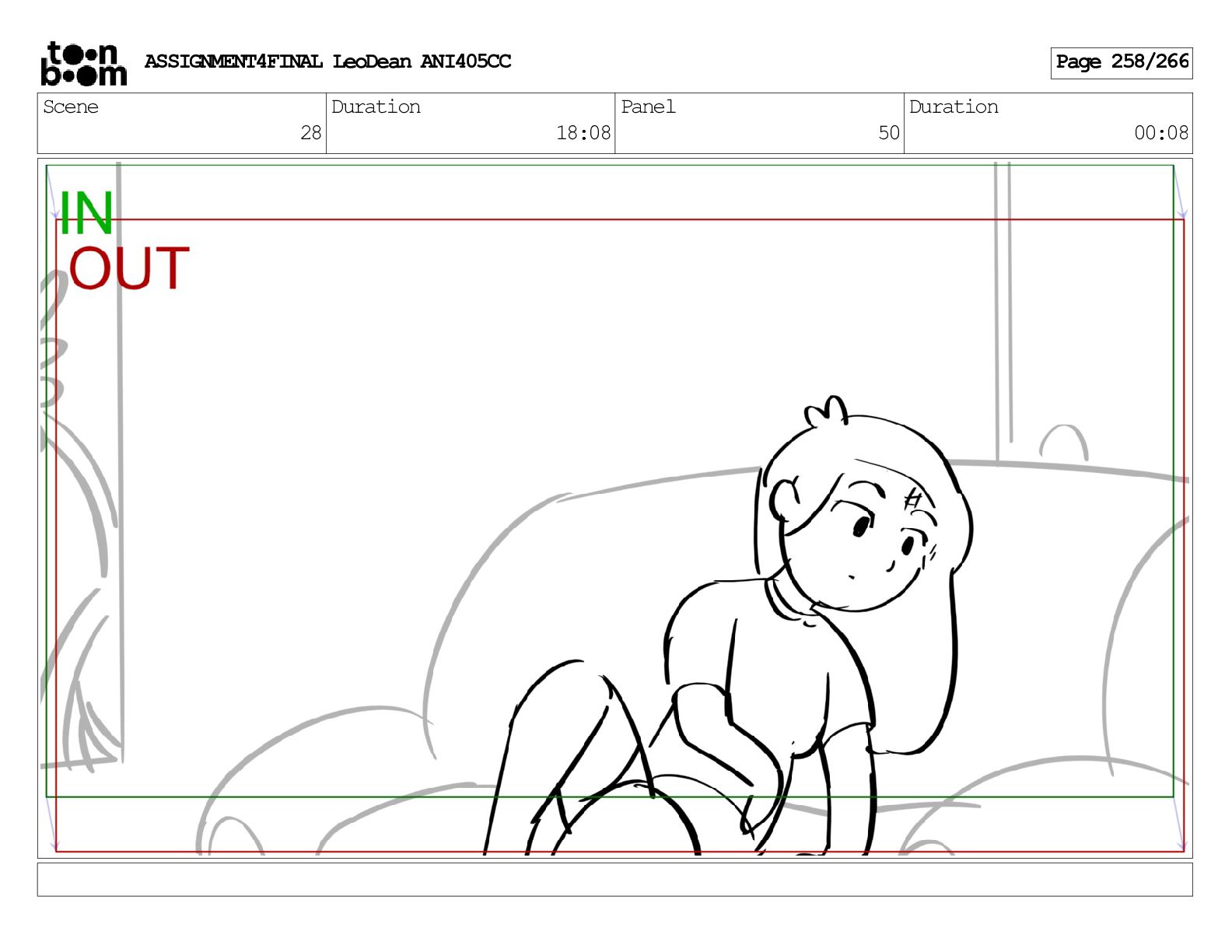Select the scene duration value 18:08
1232x952 pixels.
[x=583, y=133]
